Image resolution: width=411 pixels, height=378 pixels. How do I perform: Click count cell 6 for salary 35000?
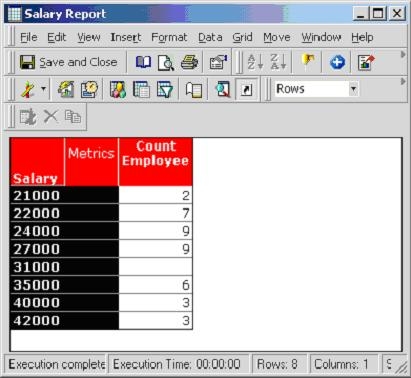[x=156, y=285]
